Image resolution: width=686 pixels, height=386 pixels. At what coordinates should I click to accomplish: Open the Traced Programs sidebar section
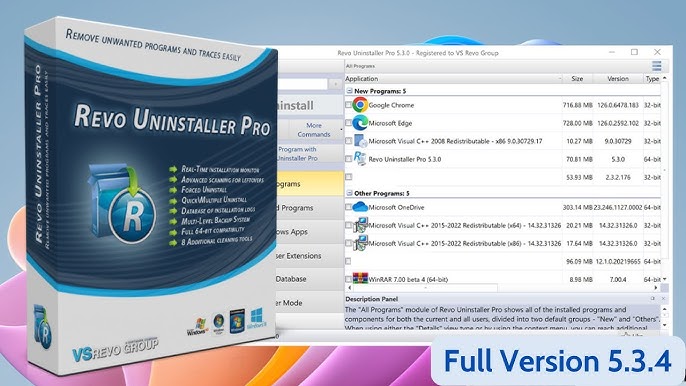pos(310,207)
